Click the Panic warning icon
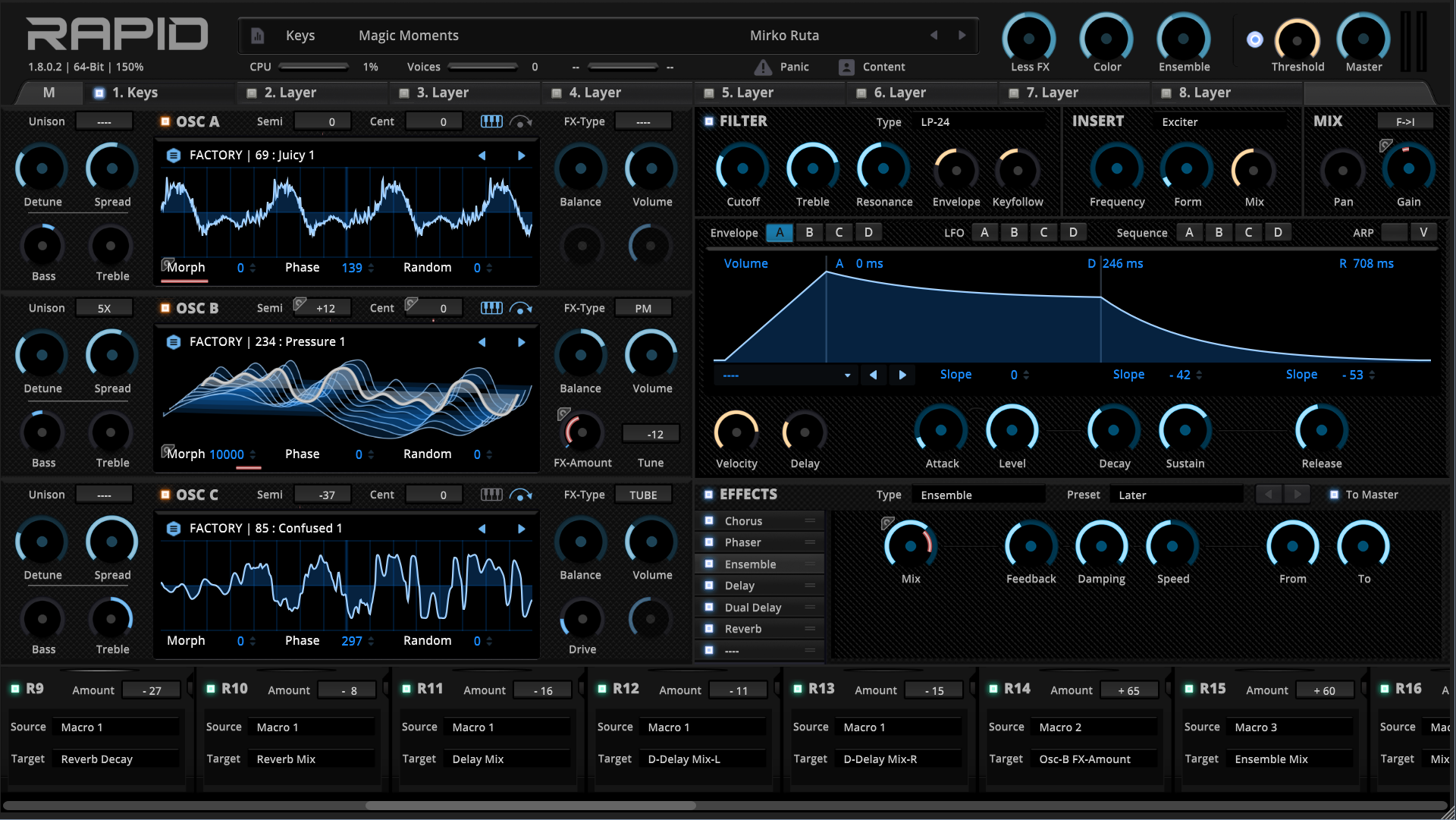The width and height of the screenshot is (1456, 820). (763, 67)
